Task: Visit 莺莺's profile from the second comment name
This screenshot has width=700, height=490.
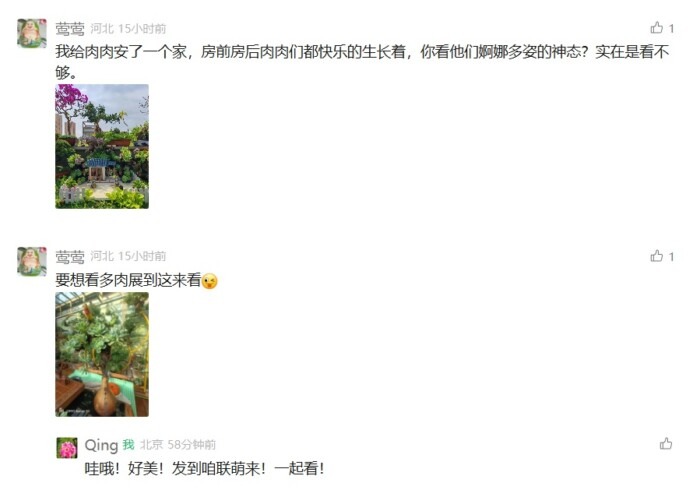Action: (x=70, y=257)
